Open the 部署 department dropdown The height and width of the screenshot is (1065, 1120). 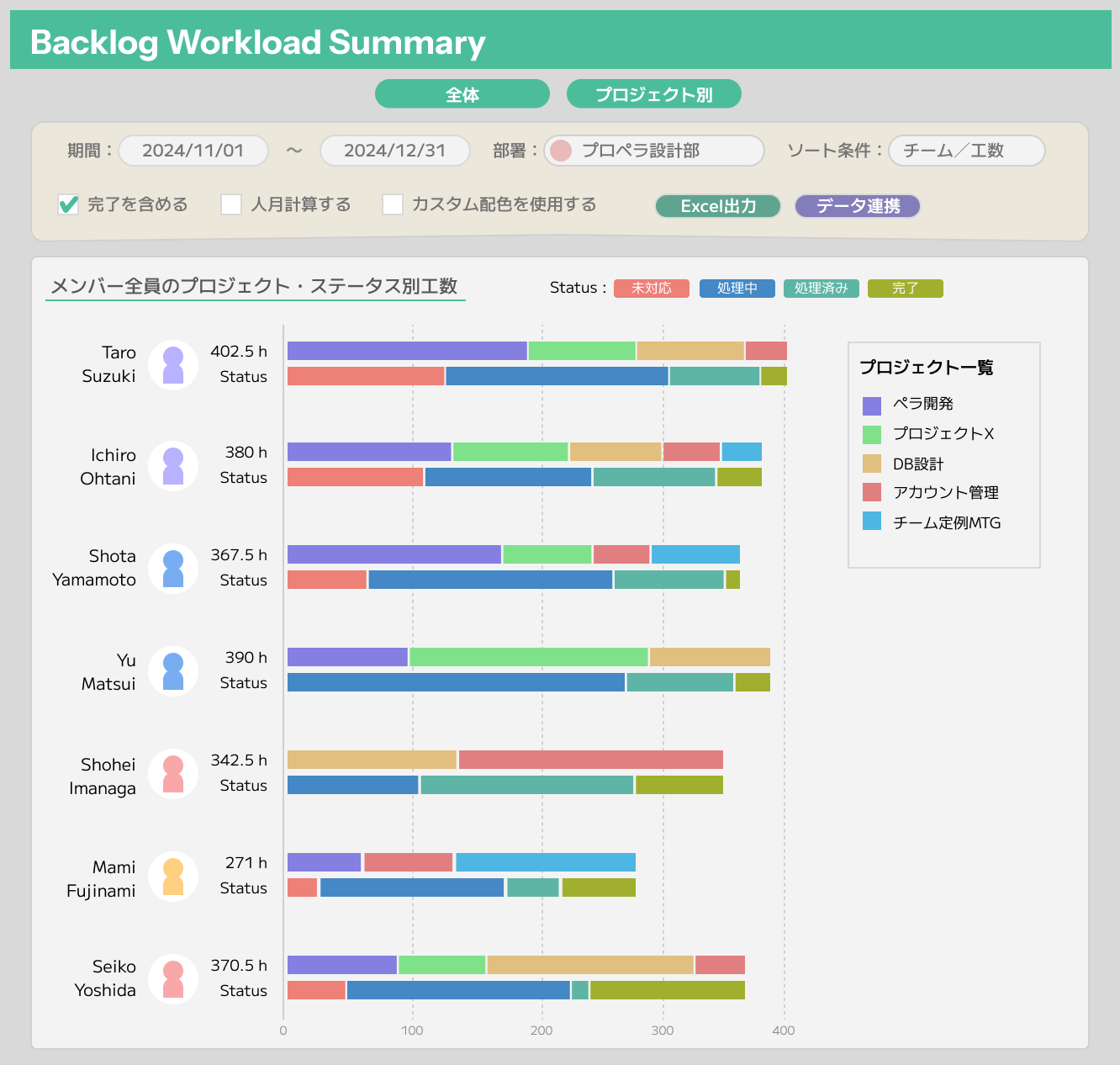pos(654,151)
